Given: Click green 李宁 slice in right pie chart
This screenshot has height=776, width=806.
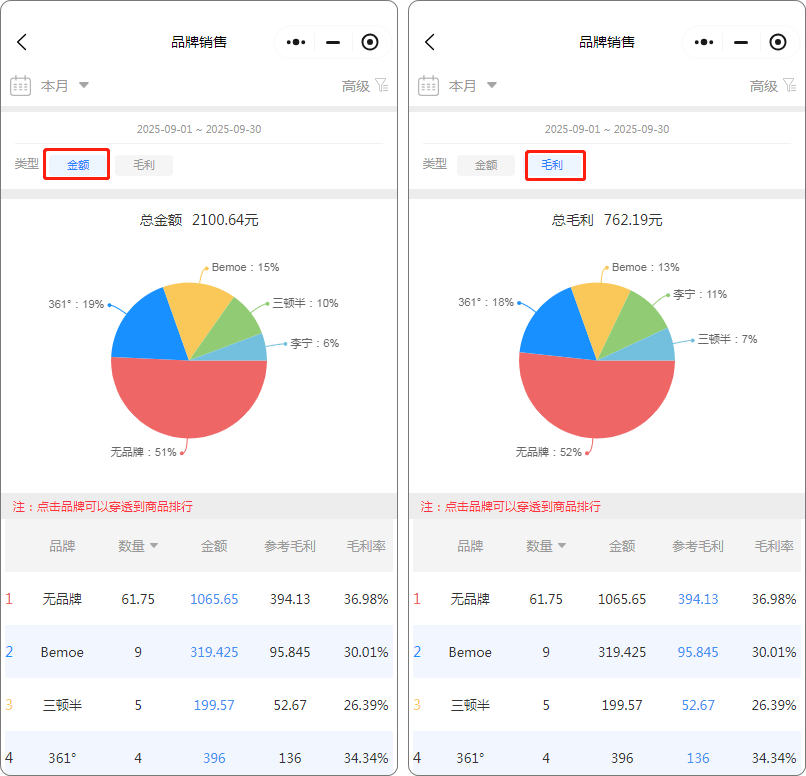Looking at the screenshot, I should (x=637, y=321).
